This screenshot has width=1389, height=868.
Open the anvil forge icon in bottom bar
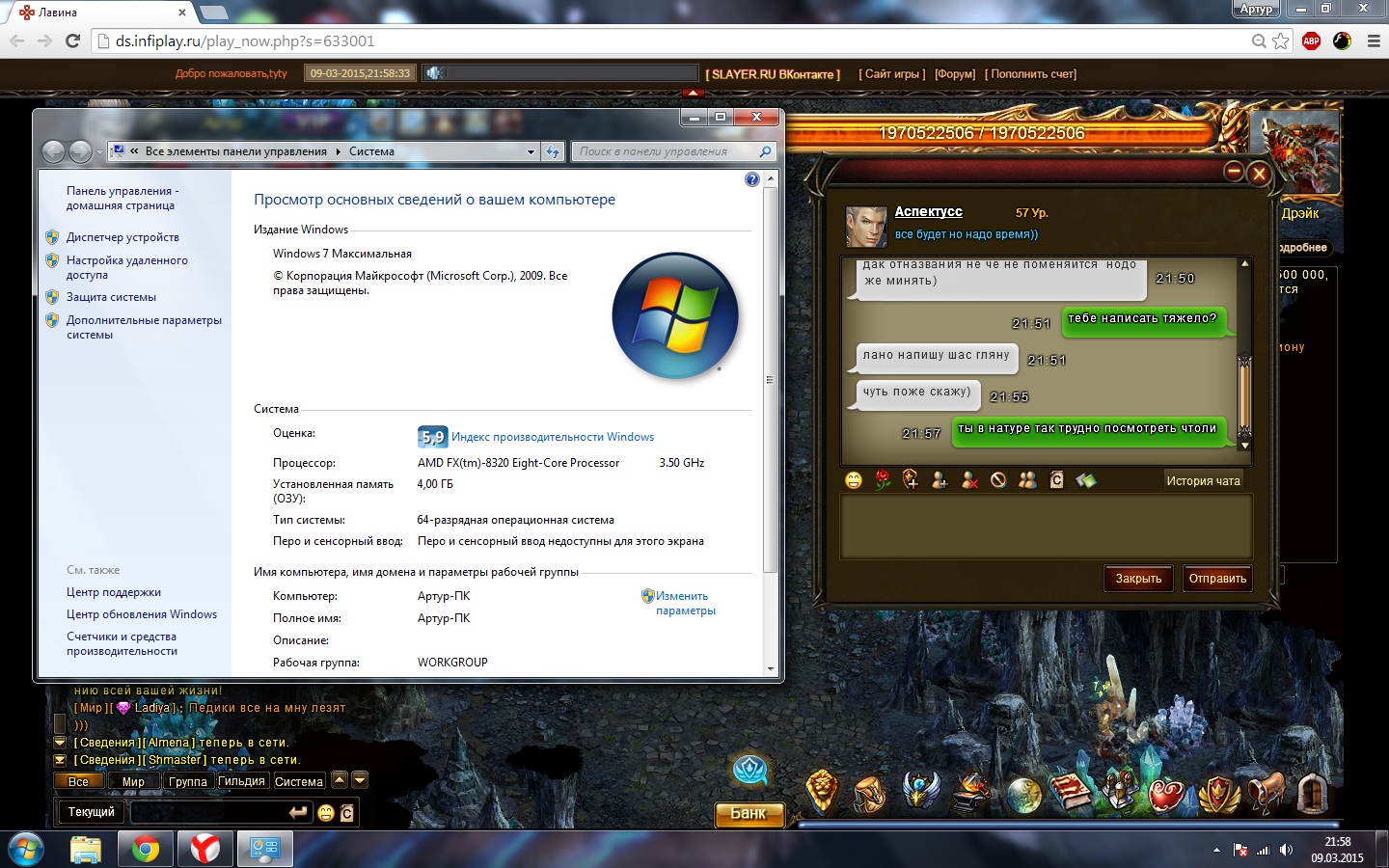pos(970,793)
